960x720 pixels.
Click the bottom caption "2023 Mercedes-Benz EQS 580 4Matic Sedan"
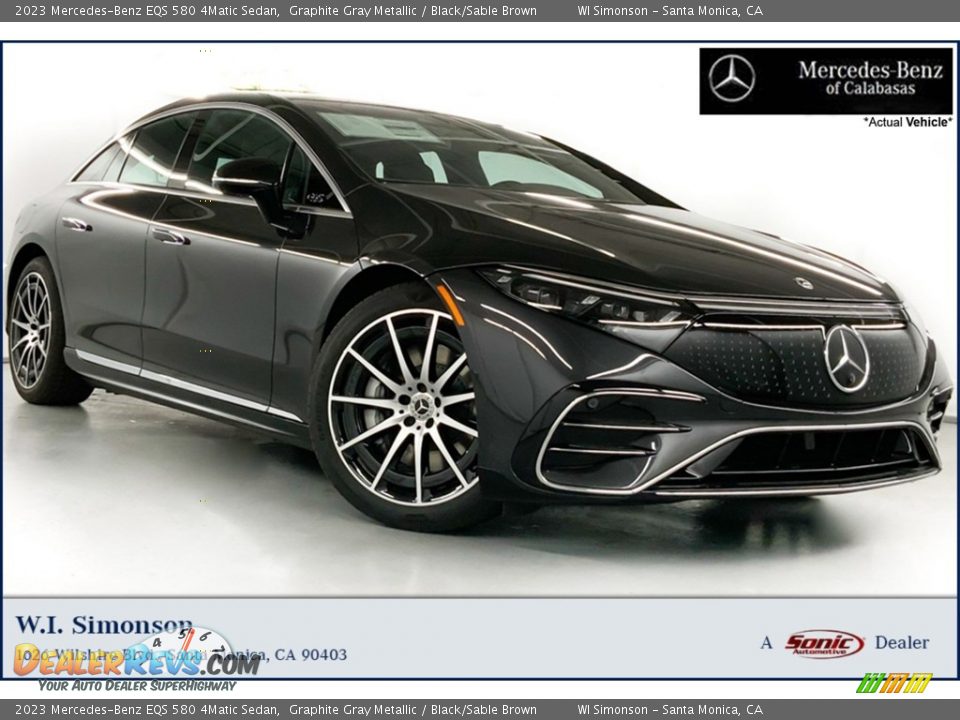[147, 710]
